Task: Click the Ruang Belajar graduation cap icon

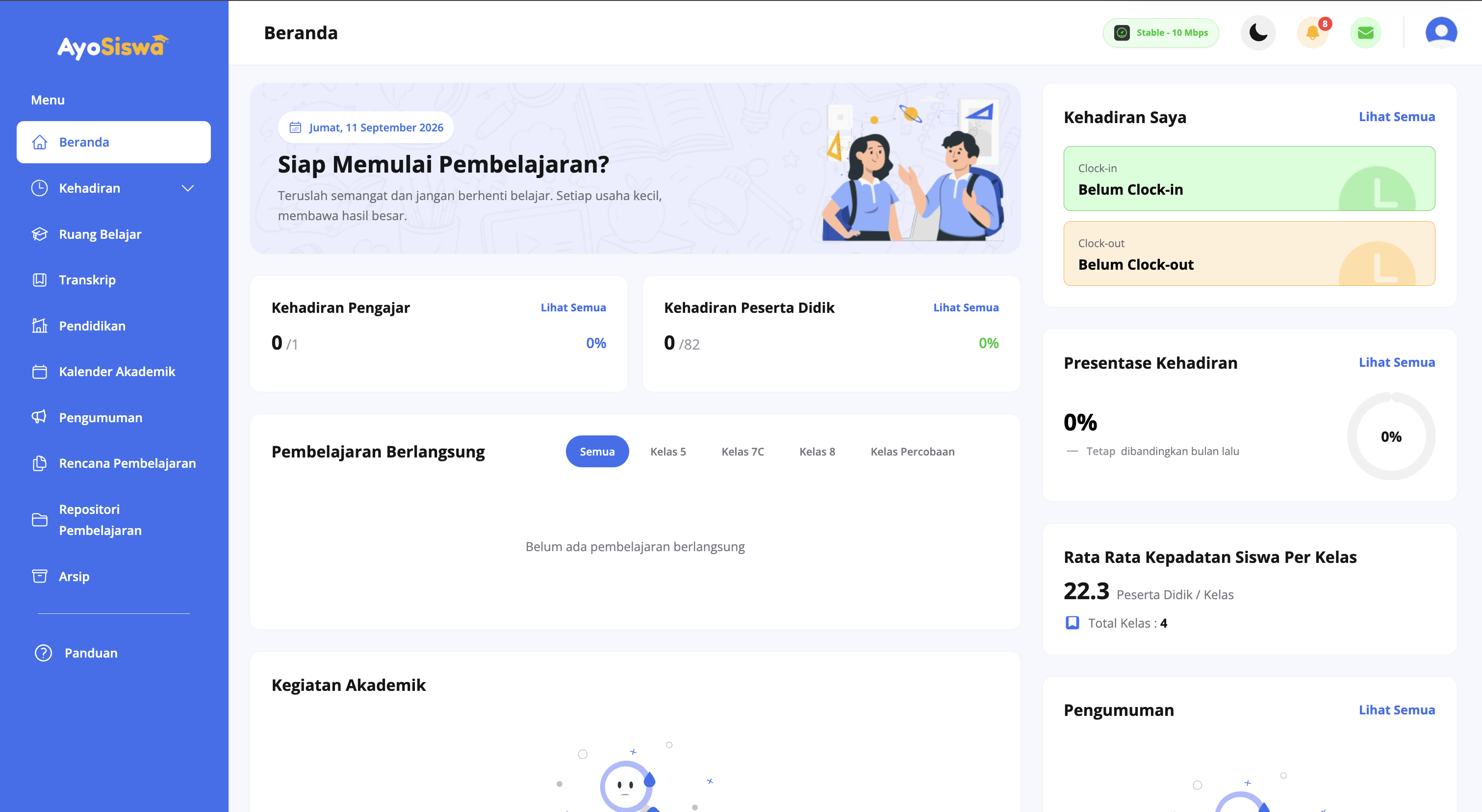Action: (x=40, y=234)
